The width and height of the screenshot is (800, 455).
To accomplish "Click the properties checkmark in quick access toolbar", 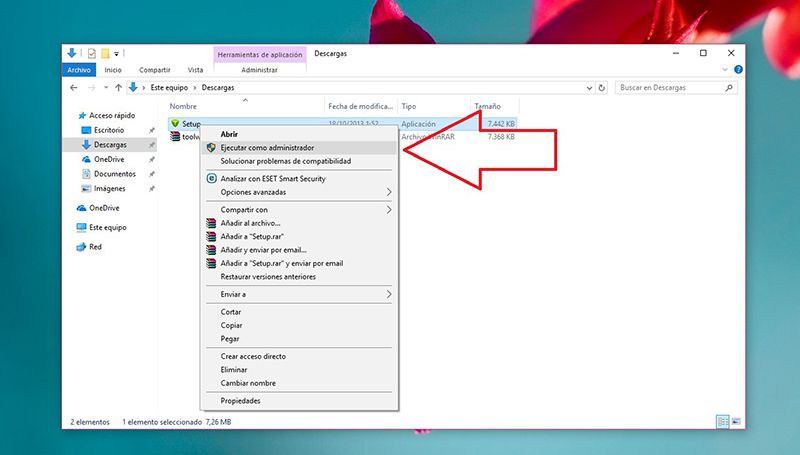I will click(x=92, y=53).
